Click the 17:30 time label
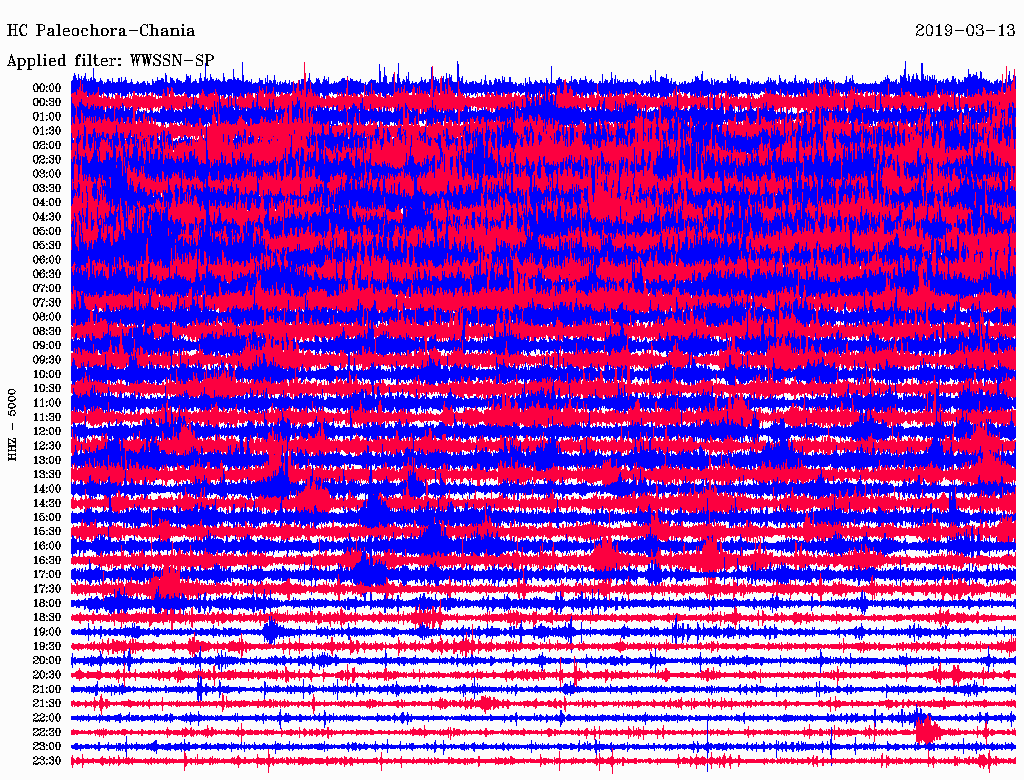The image size is (1024, 780). [47, 589]
